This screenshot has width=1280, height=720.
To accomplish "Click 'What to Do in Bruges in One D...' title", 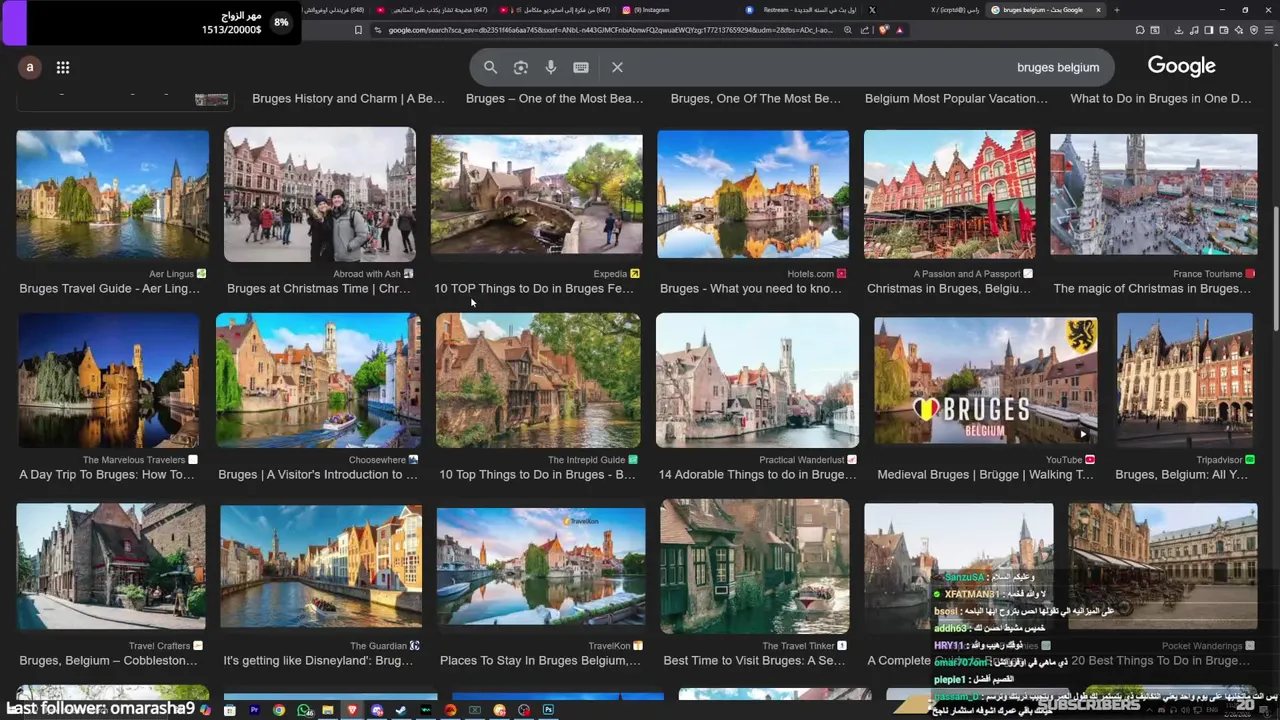I will coord(1161,99).
